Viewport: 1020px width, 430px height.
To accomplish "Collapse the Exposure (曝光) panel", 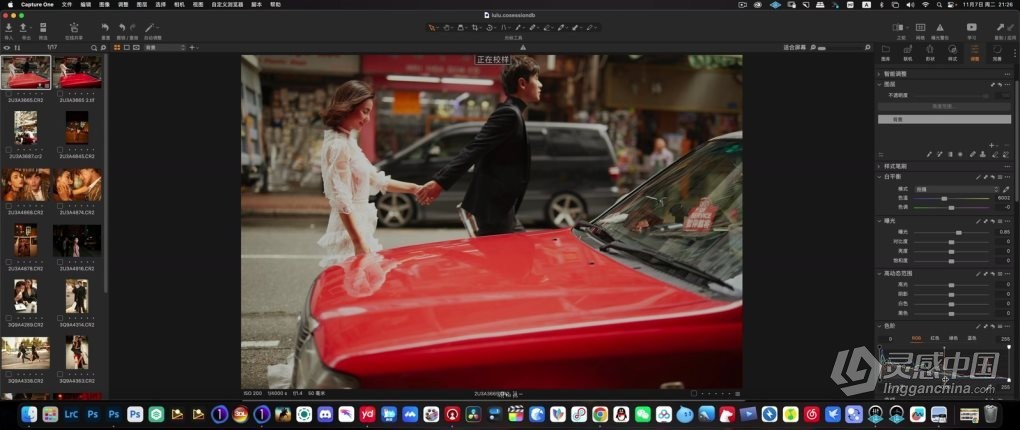I will point(879,220).
